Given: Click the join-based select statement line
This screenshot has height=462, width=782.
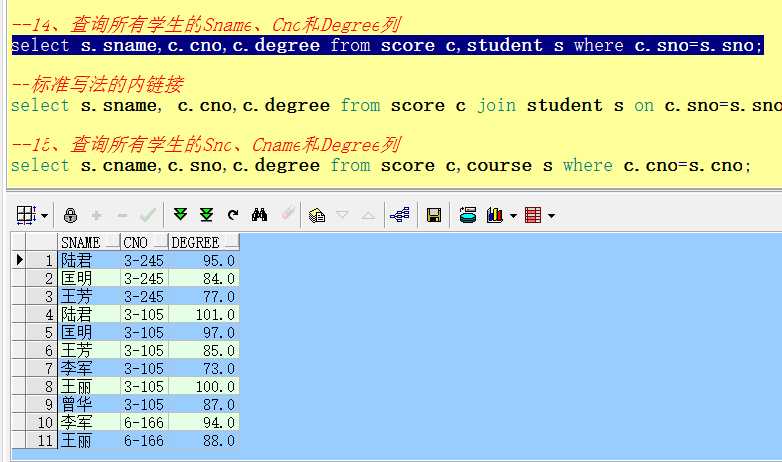Looking at the screenshot, I should 396,105.
